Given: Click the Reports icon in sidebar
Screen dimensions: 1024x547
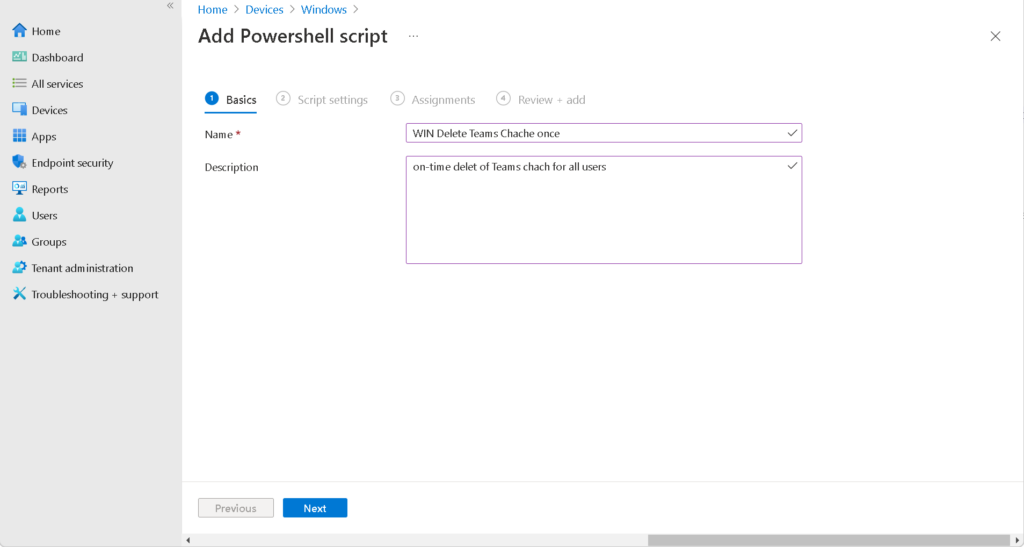Looking at the screenshot, I should pos(20,189).
